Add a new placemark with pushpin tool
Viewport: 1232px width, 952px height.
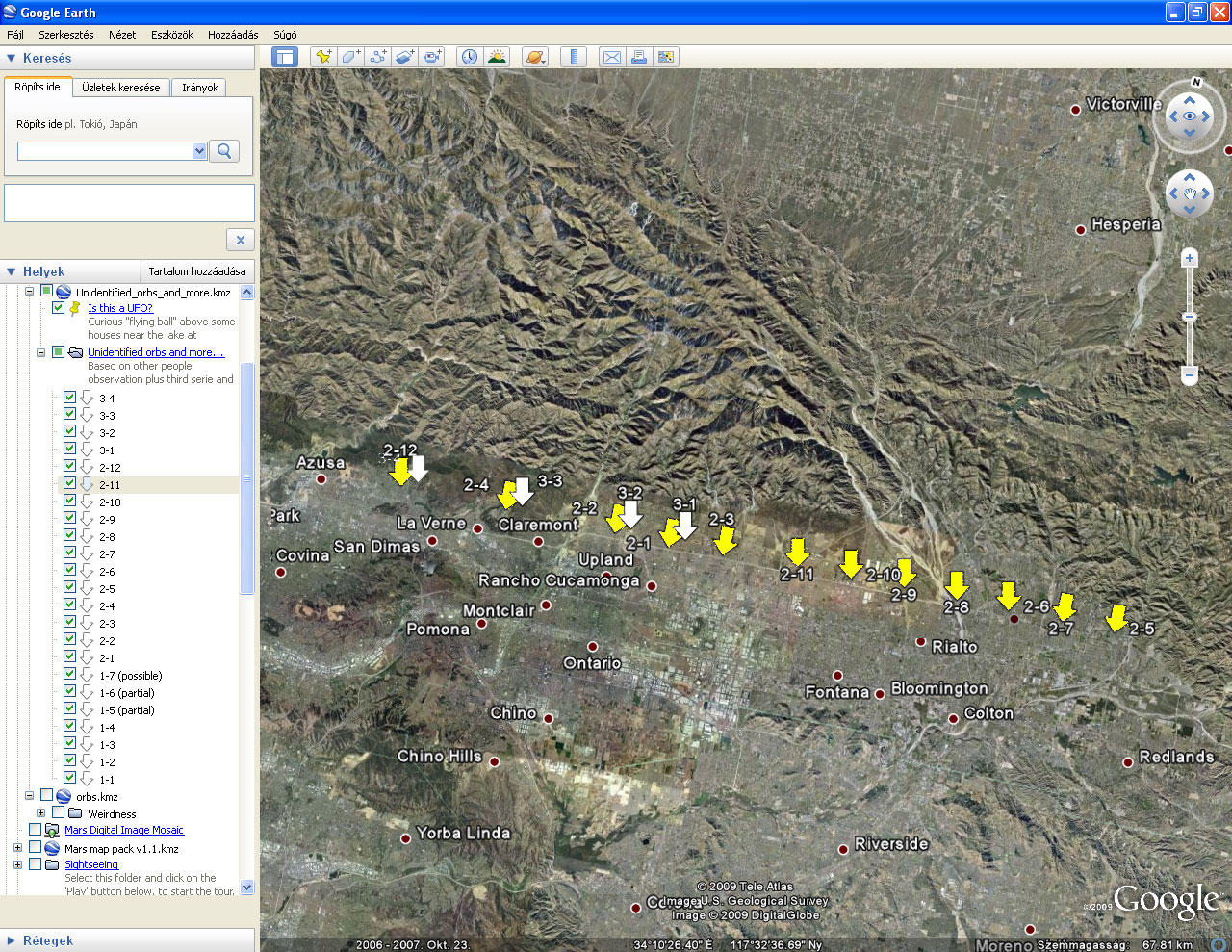[323, 57]
